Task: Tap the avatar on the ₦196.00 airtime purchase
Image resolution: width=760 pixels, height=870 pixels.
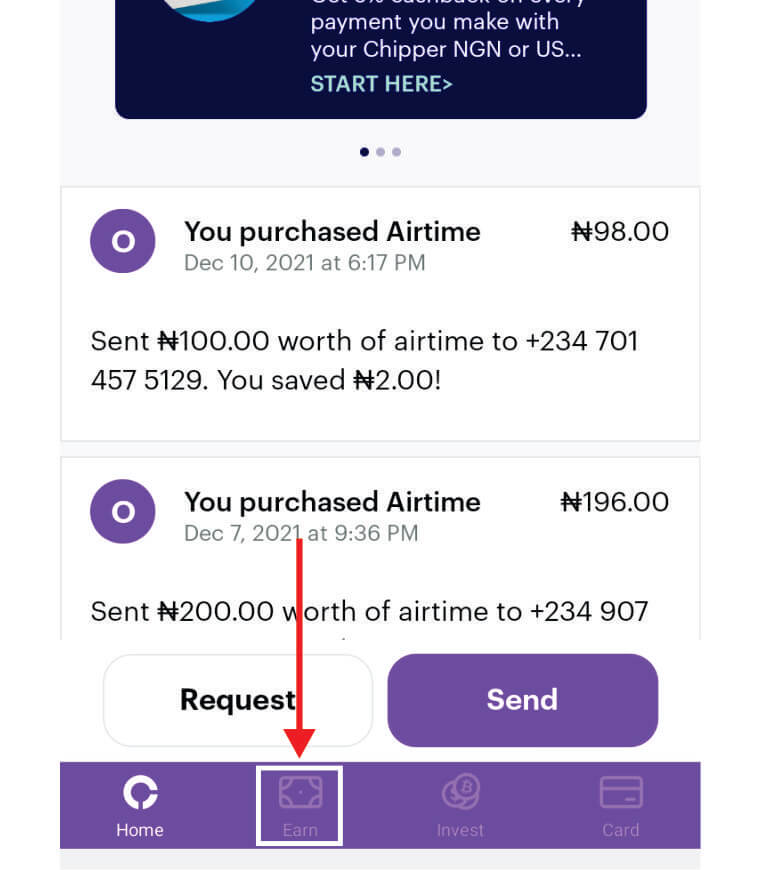Action: (123, 512)
